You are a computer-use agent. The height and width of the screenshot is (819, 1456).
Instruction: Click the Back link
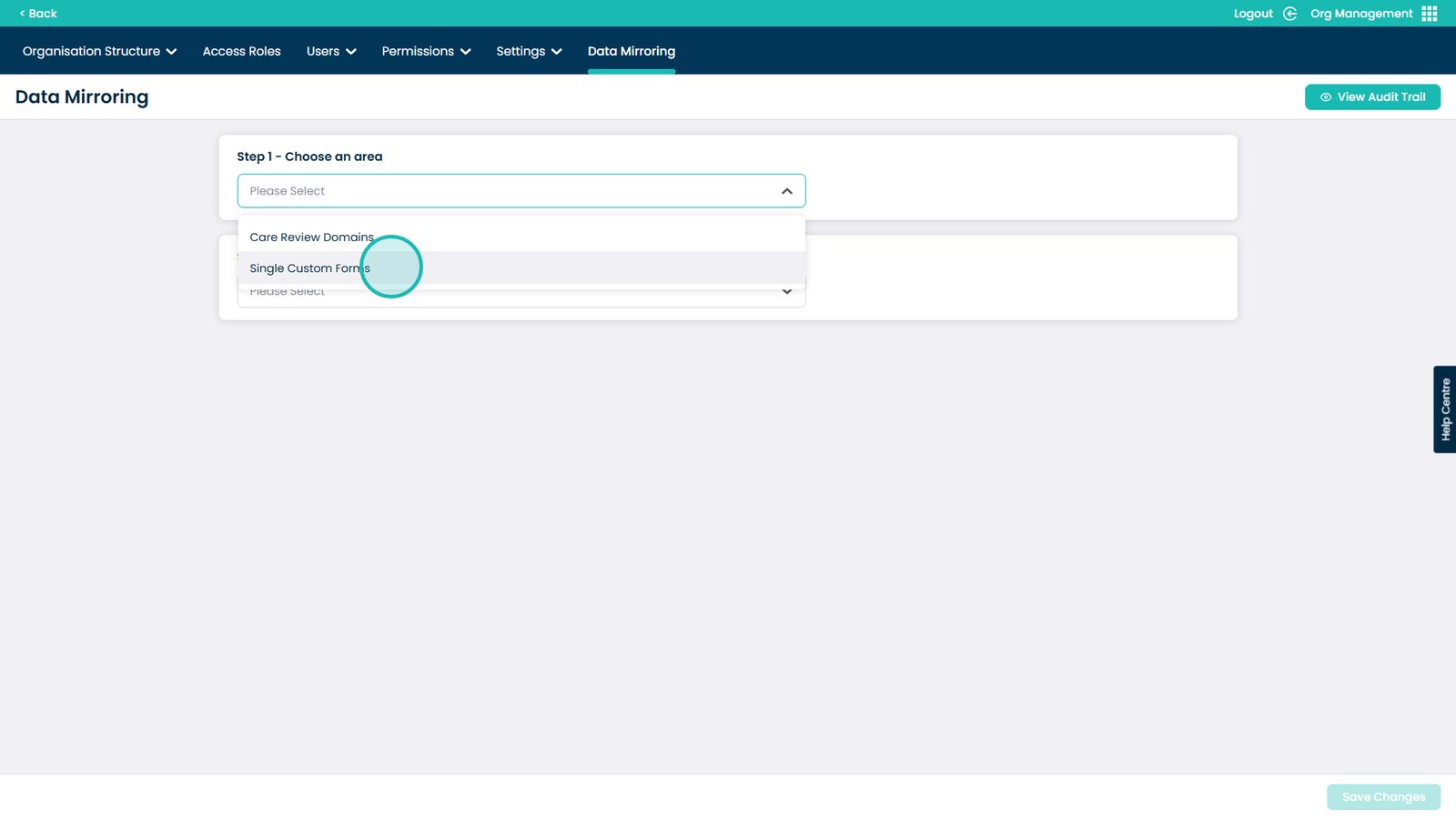pos(38,14)
